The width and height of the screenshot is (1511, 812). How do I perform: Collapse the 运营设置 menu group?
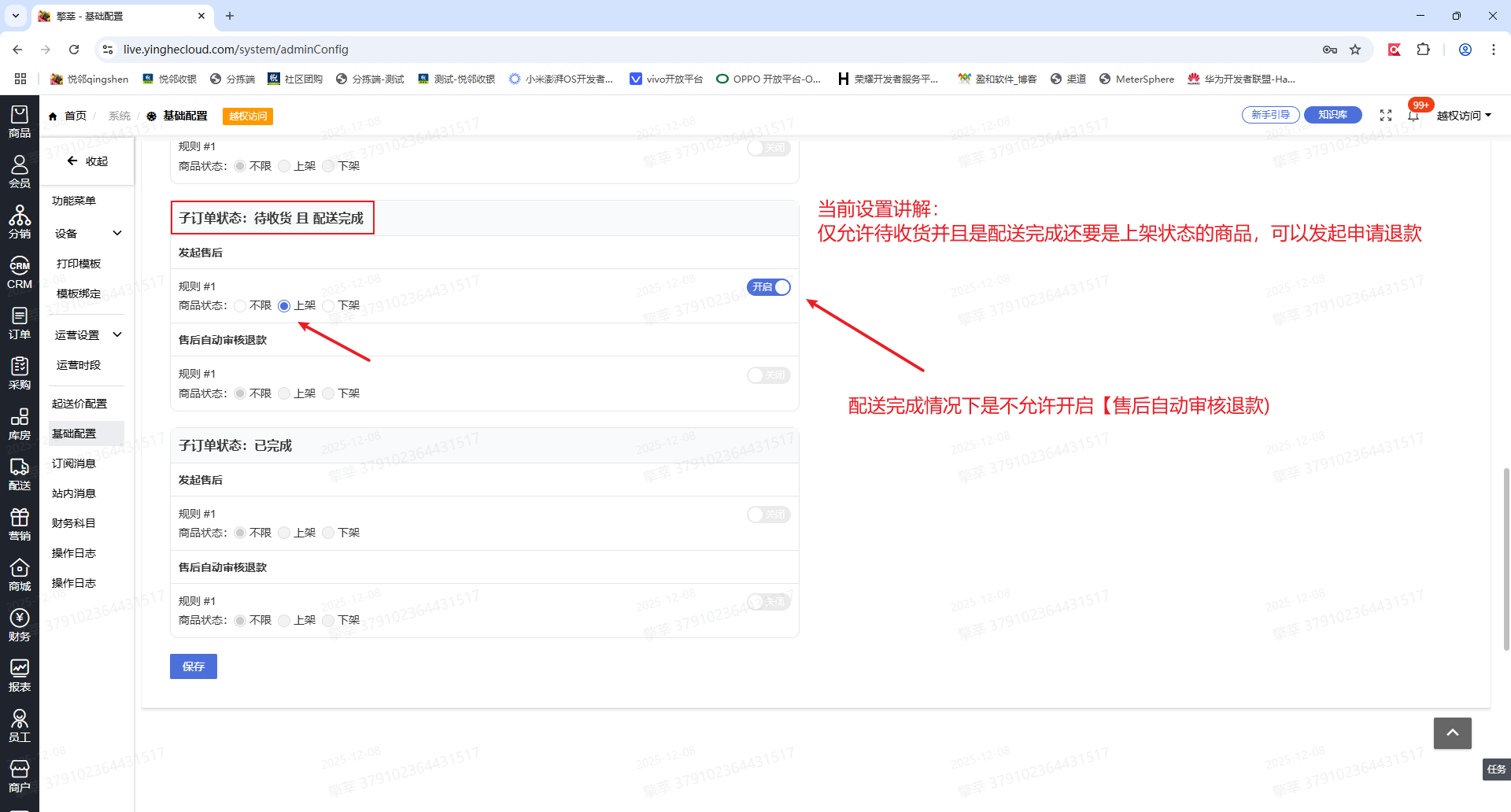[x=87, y=335]
